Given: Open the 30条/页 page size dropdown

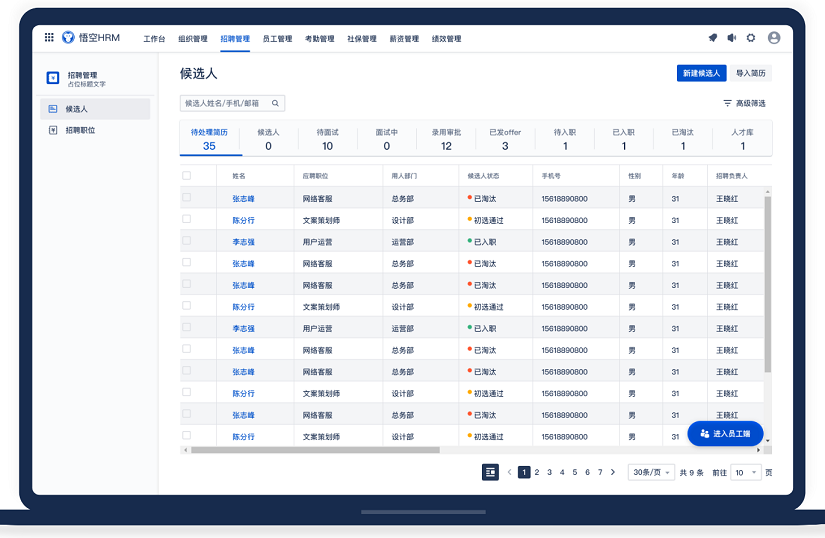Looking at the screenshot, I should 651,472.
